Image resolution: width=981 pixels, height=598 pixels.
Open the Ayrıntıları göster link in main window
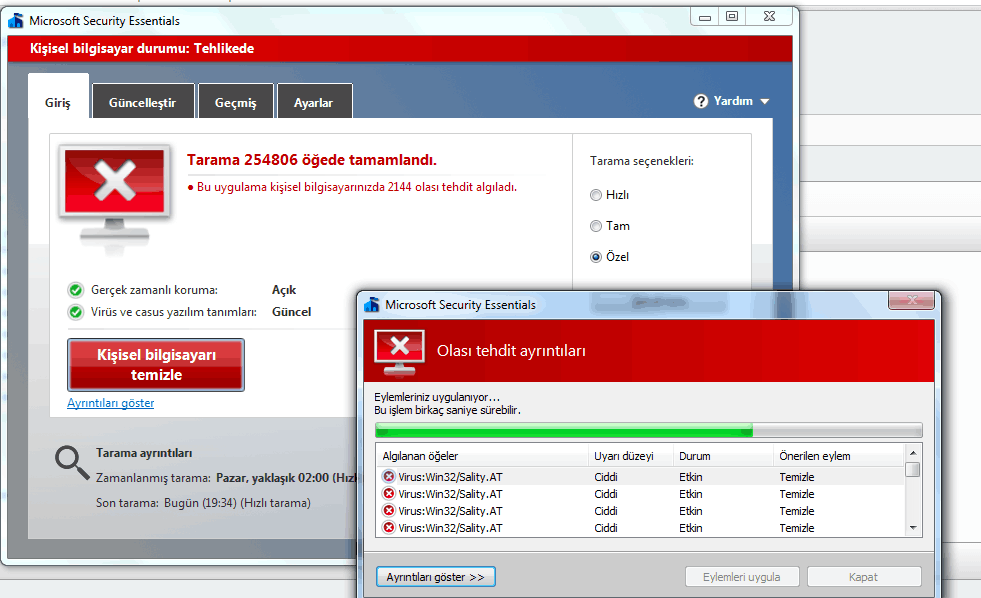[x=111, y=403]
